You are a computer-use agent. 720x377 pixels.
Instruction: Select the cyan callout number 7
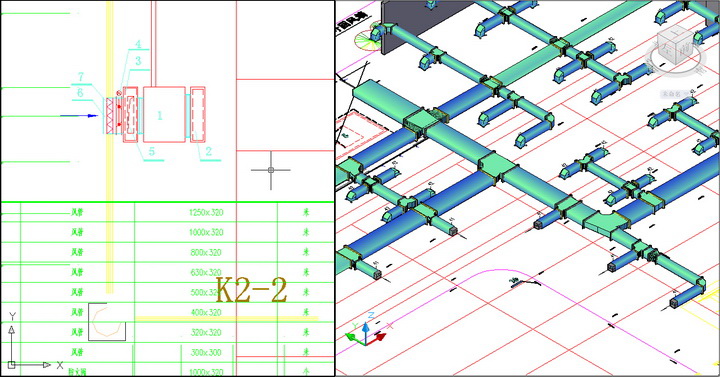81,77
